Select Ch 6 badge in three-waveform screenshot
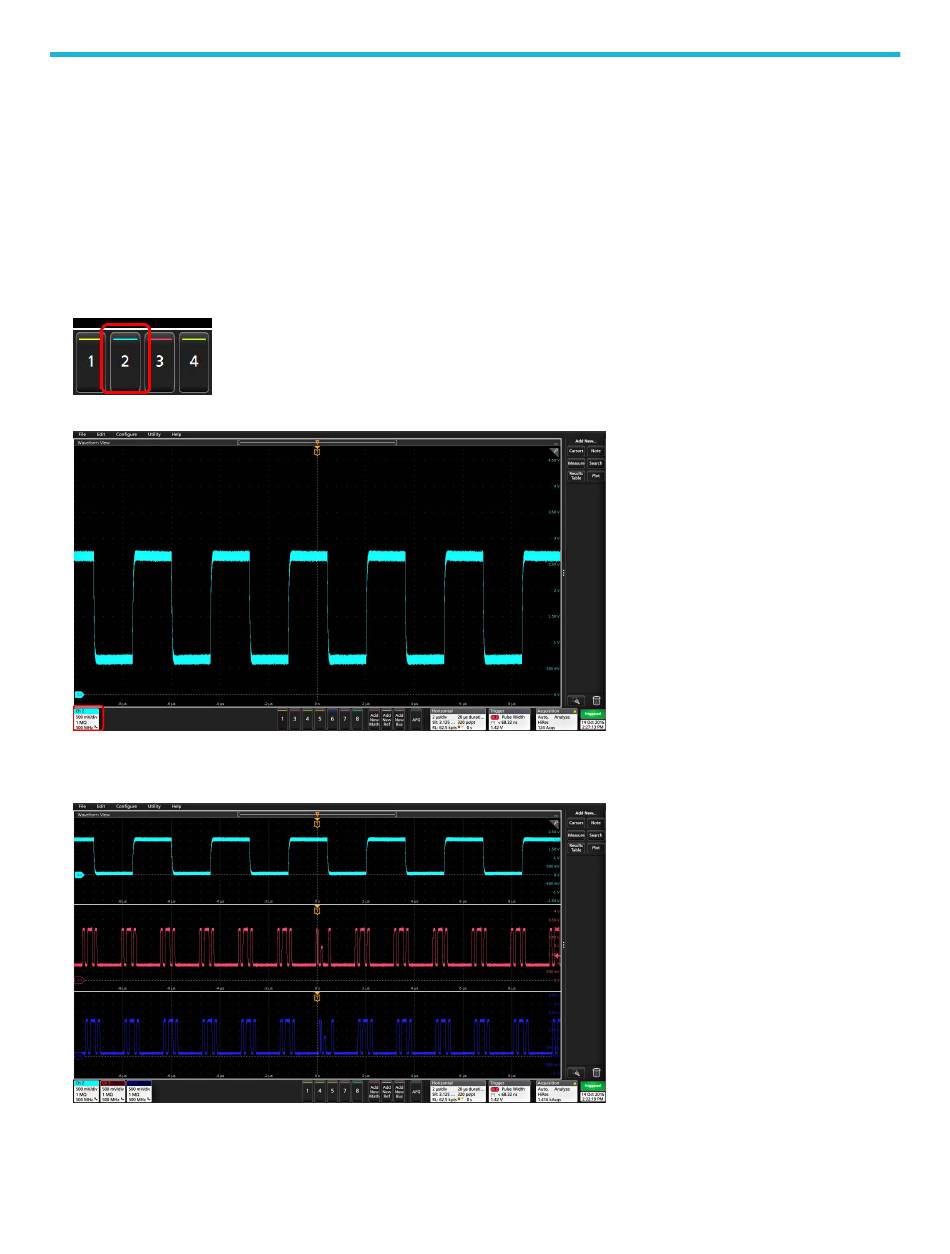This screenshot has height=1254, width=950. click(138, 1092)
